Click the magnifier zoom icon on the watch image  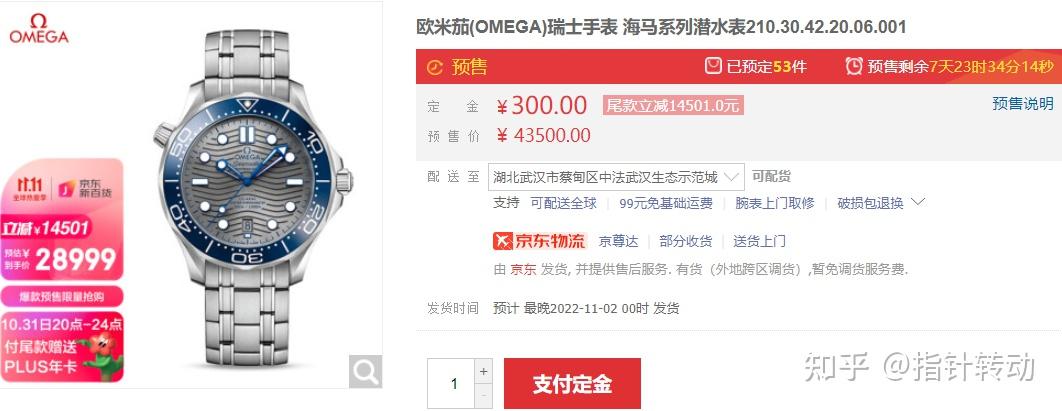(x=366, y=371)
